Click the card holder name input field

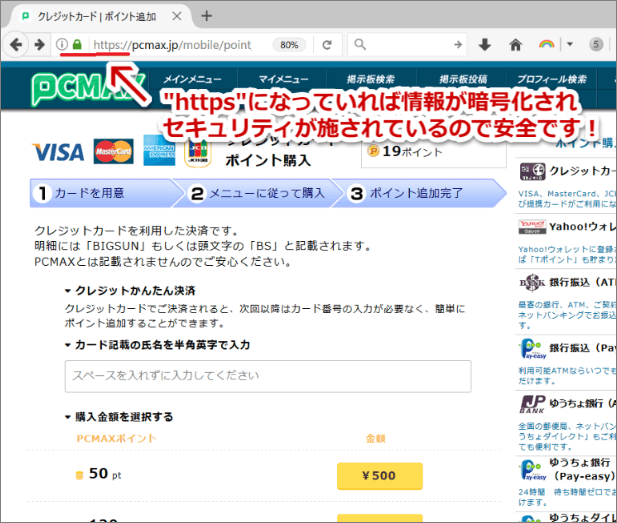[x=268, y=376]
